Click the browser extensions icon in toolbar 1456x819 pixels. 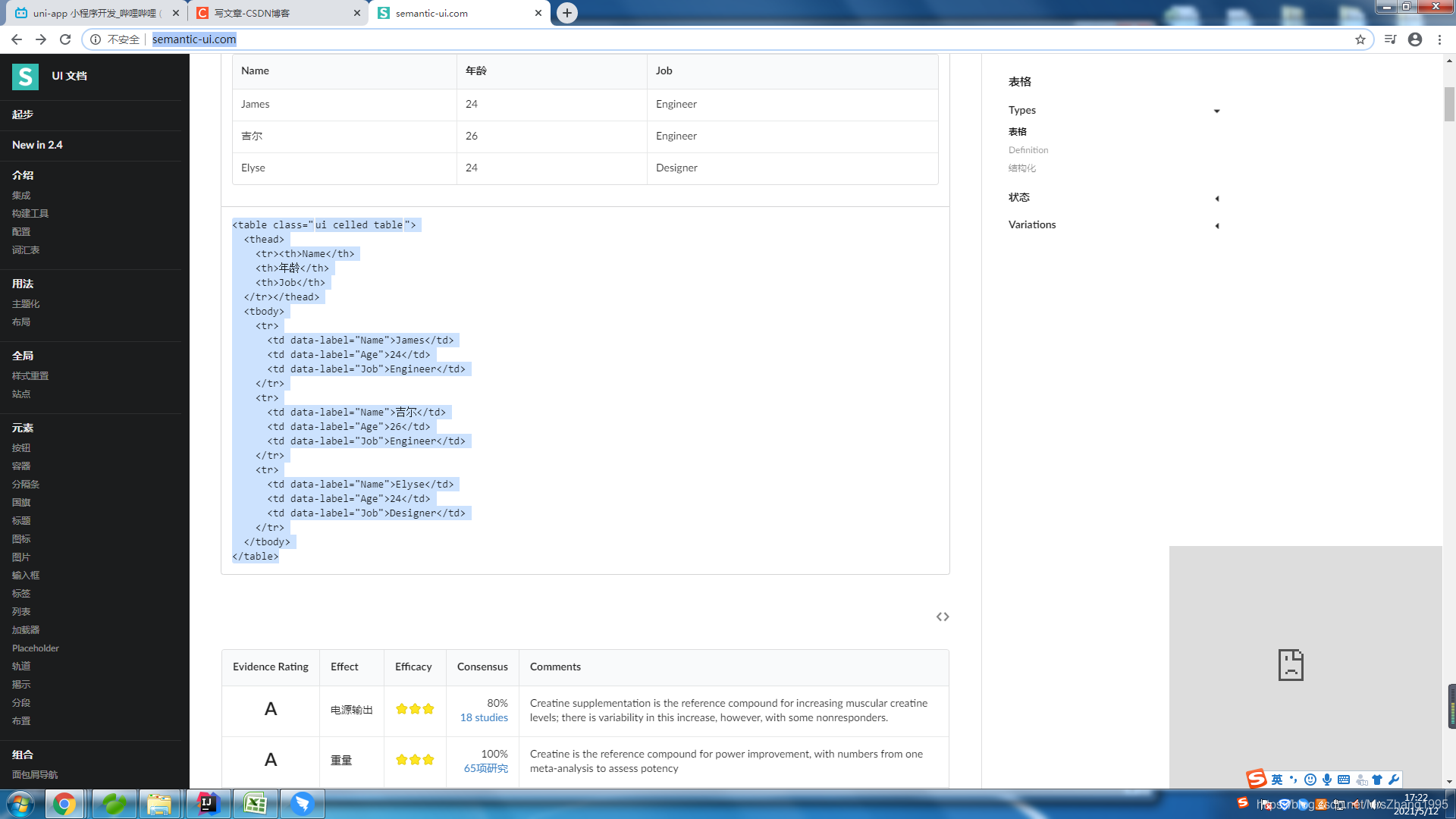pos(1390,39)
